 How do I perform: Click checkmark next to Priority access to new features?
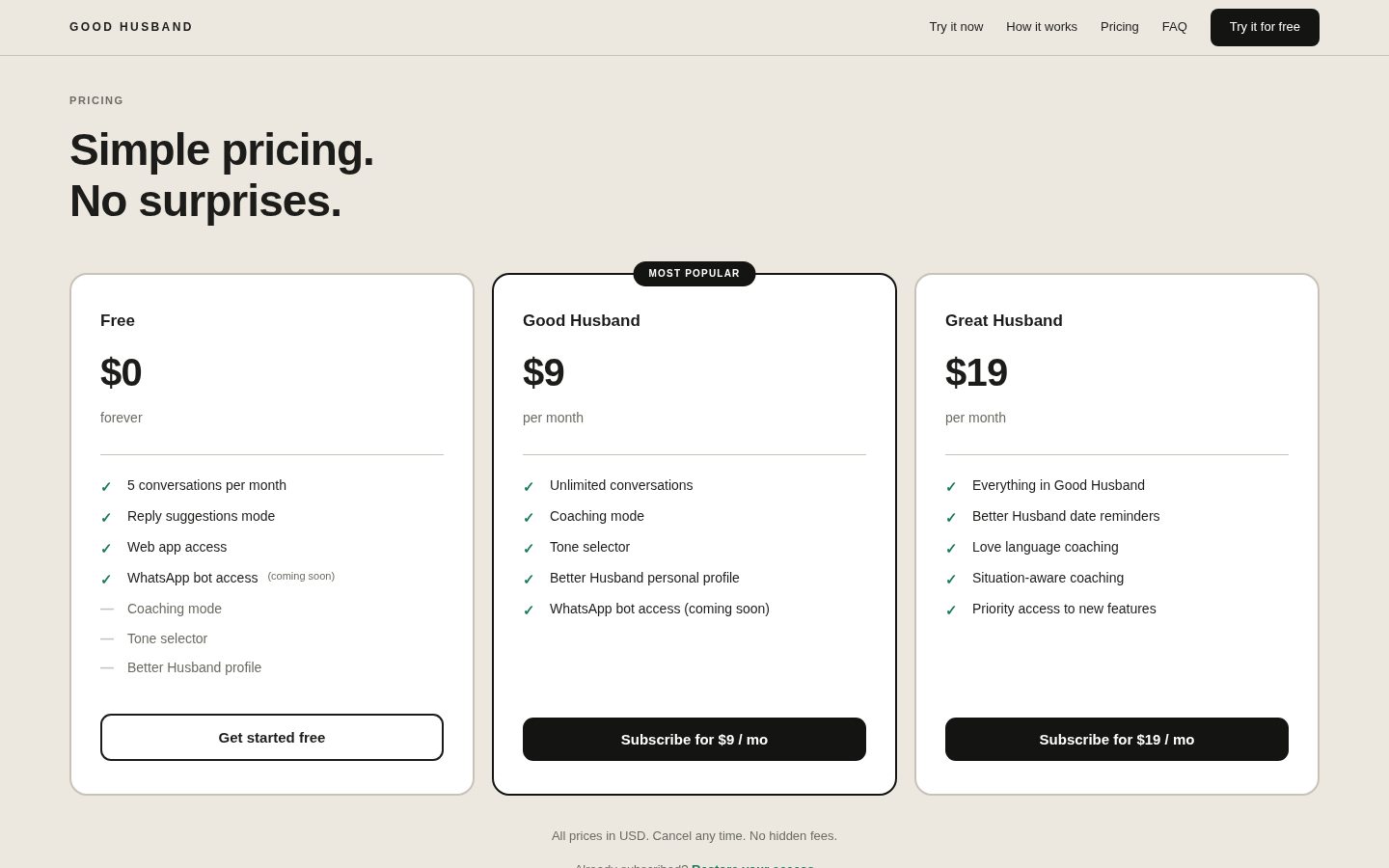[x=951, y=610]
